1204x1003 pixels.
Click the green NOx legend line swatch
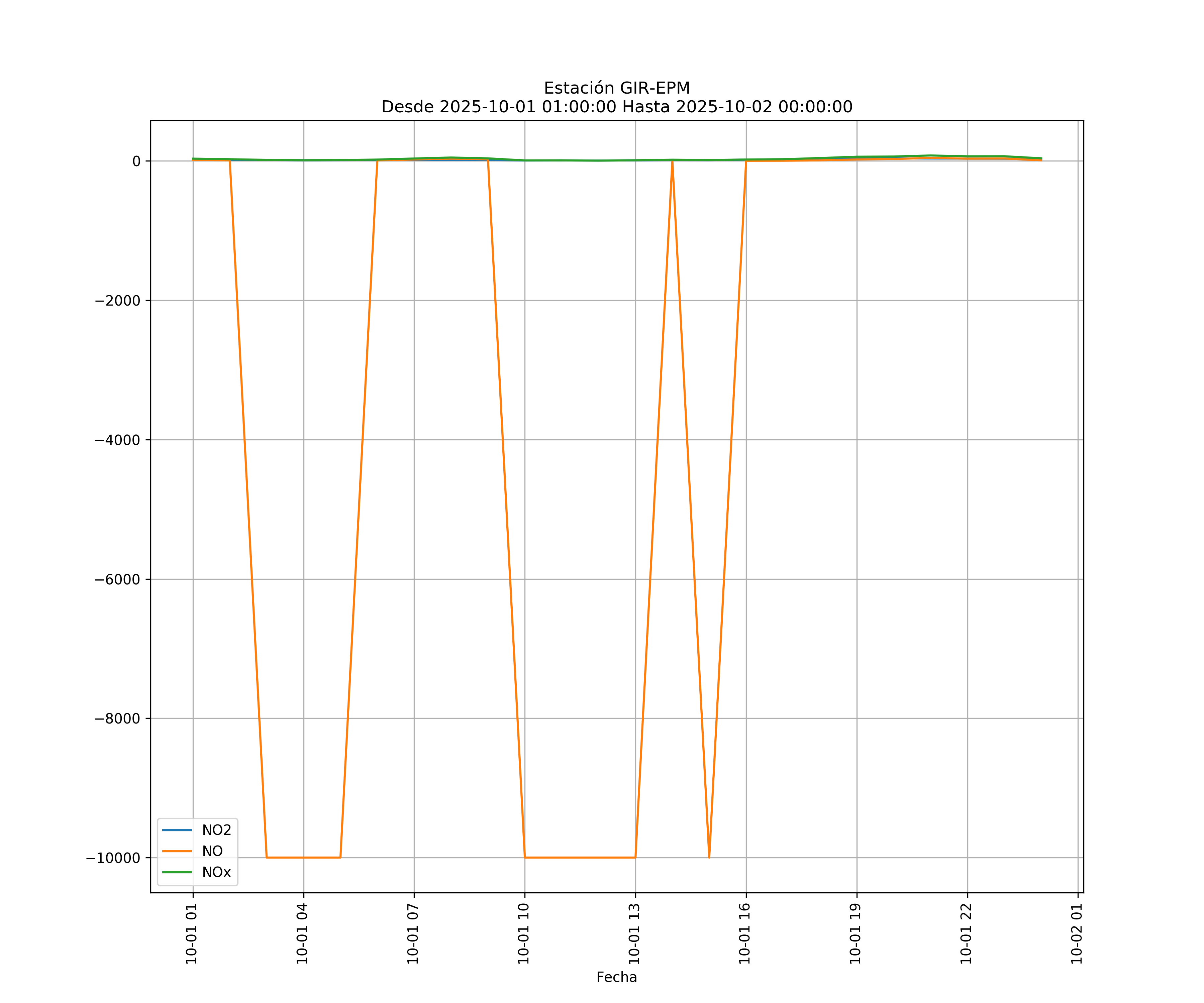[177, 872]
